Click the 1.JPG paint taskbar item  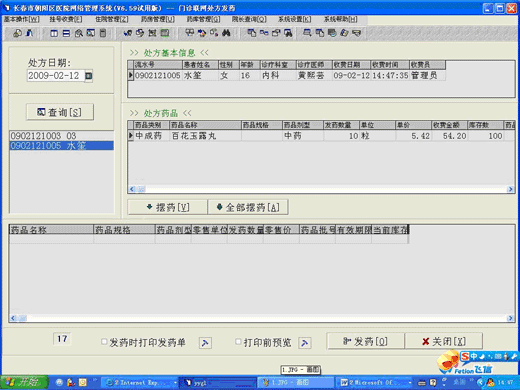[295, 382]
